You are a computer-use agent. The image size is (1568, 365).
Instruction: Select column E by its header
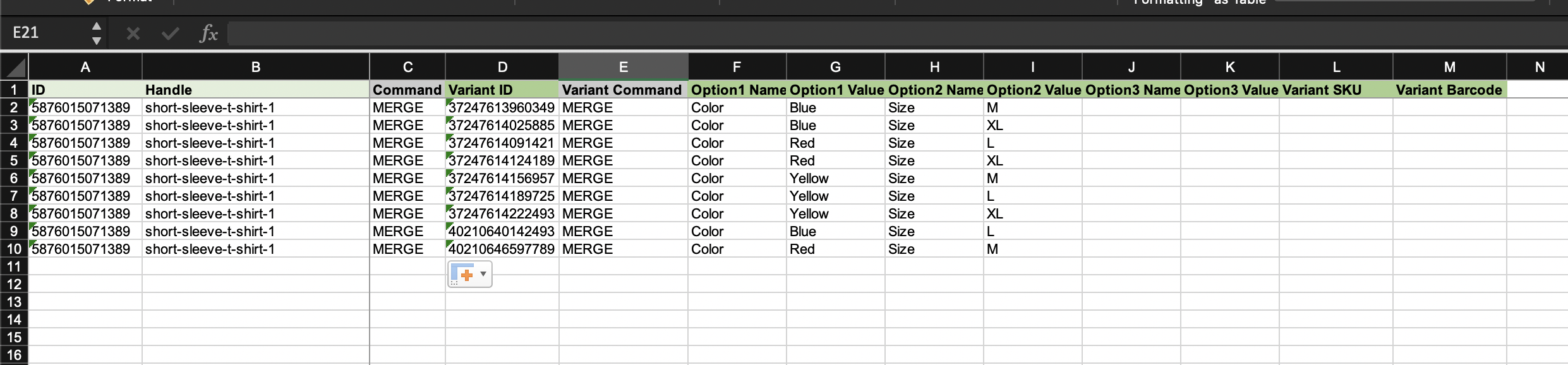pos(623,67)
